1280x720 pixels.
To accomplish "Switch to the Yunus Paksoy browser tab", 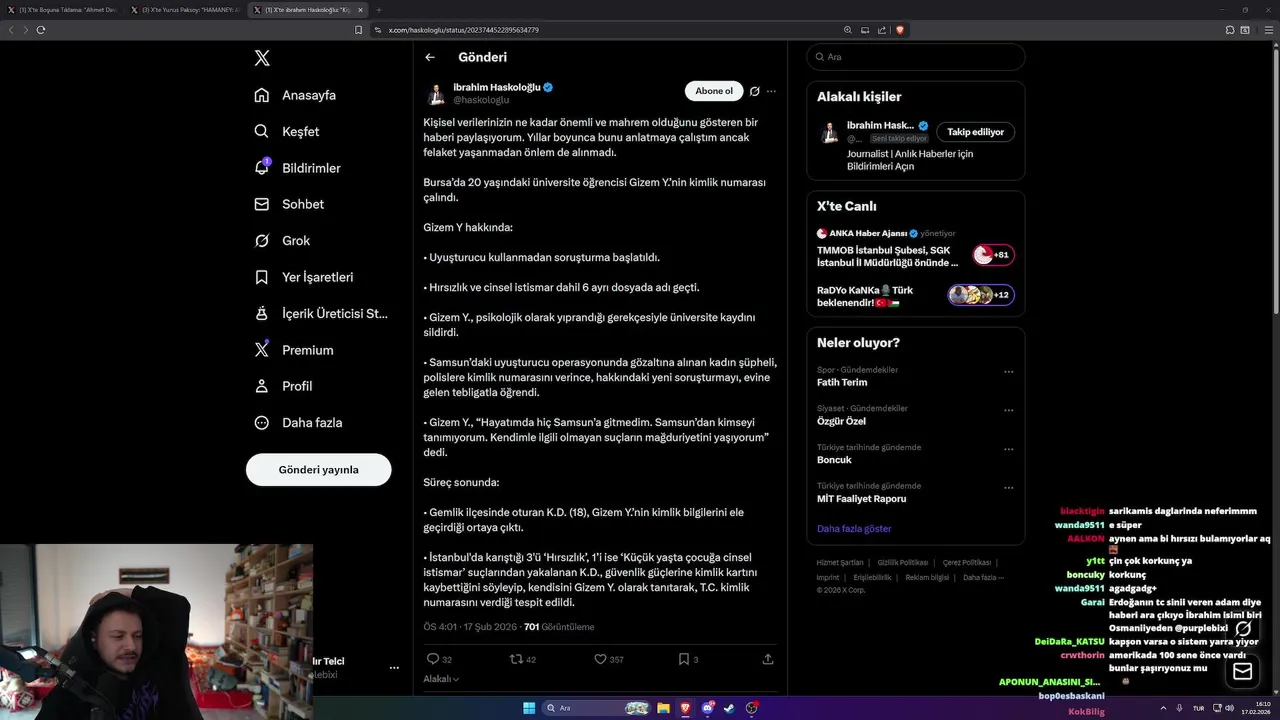I will click(x=186, y=10).
